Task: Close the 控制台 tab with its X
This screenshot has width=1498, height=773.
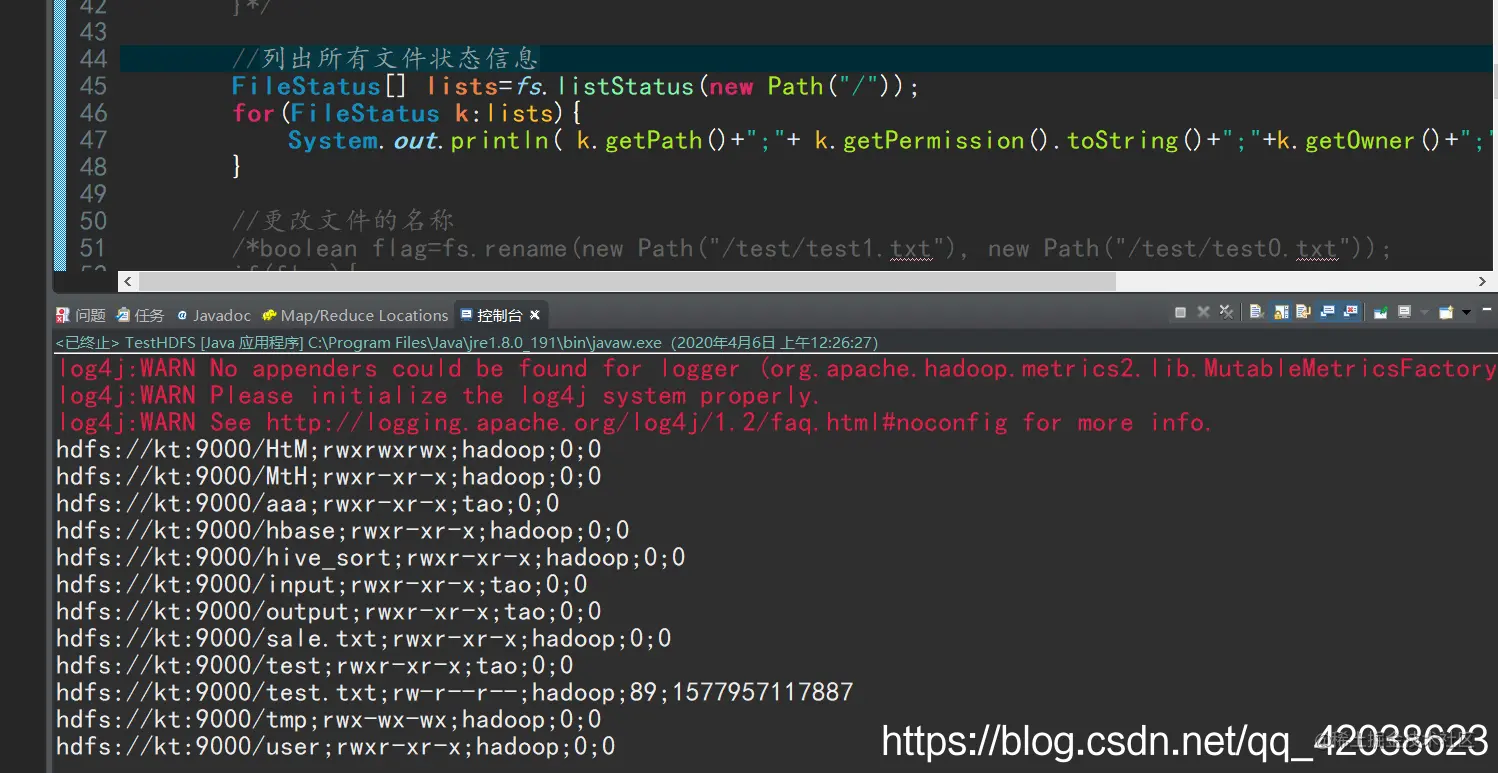Action: pos(535,315)
